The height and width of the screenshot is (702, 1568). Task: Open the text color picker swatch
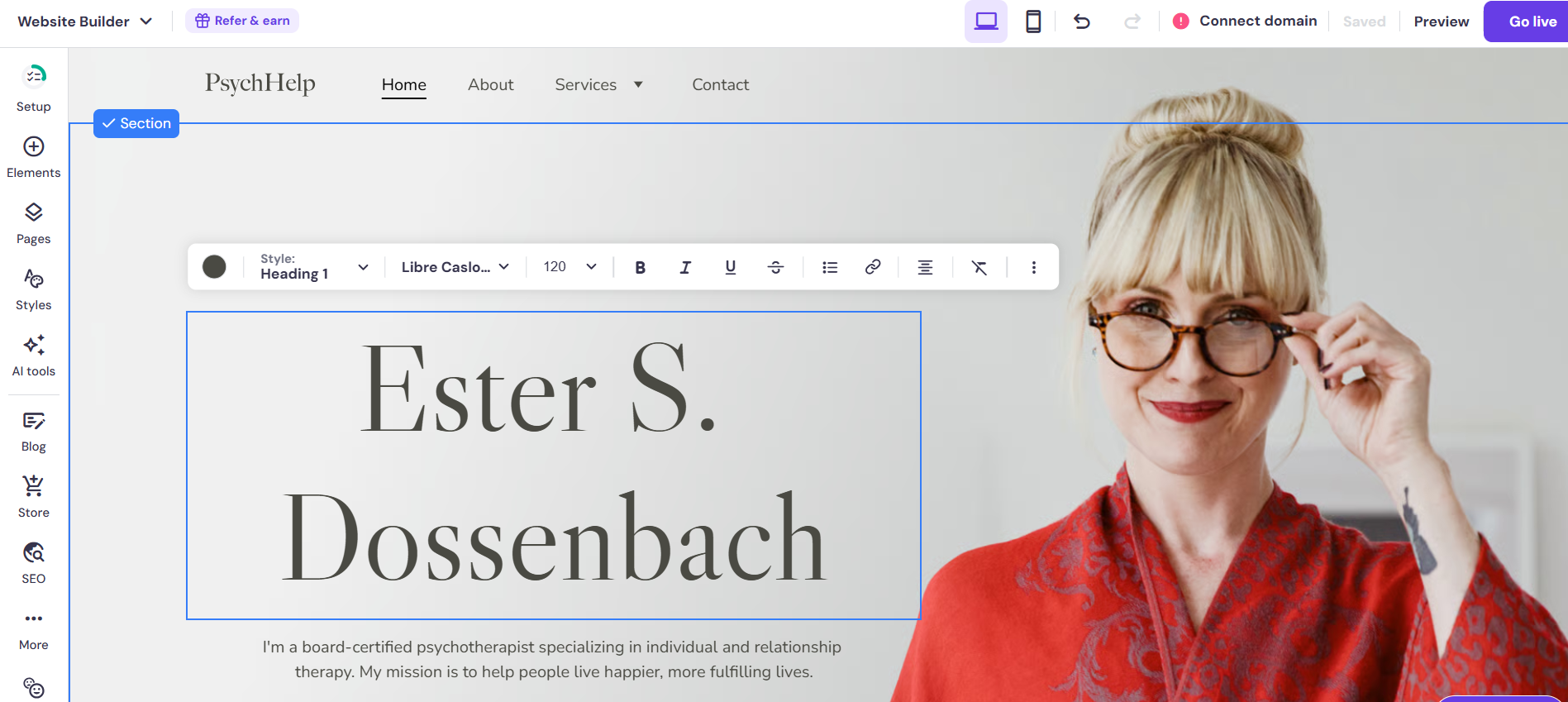point(214,266)
